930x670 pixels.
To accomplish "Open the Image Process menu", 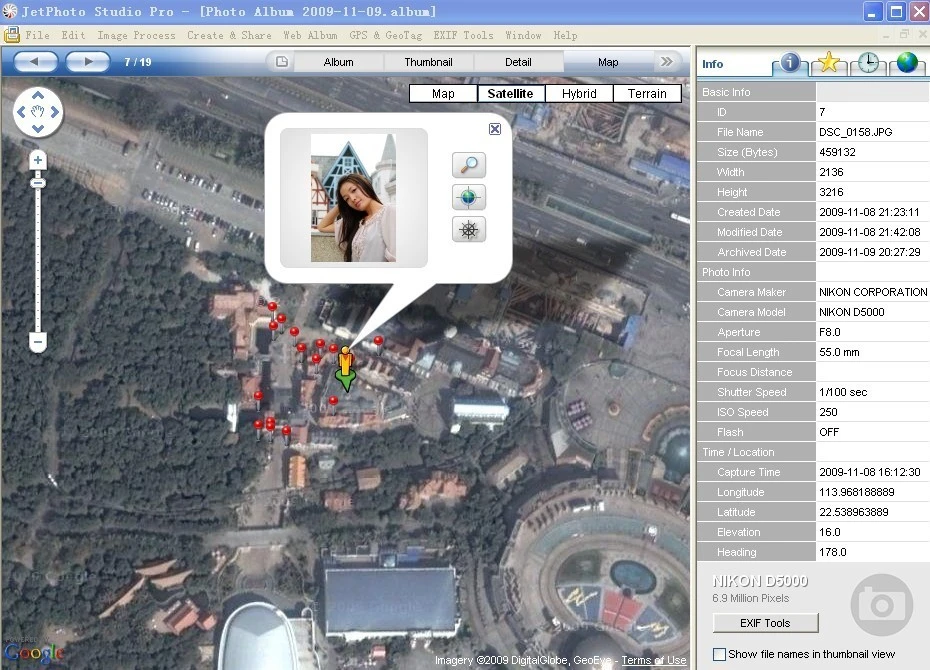I will (136, 36).
